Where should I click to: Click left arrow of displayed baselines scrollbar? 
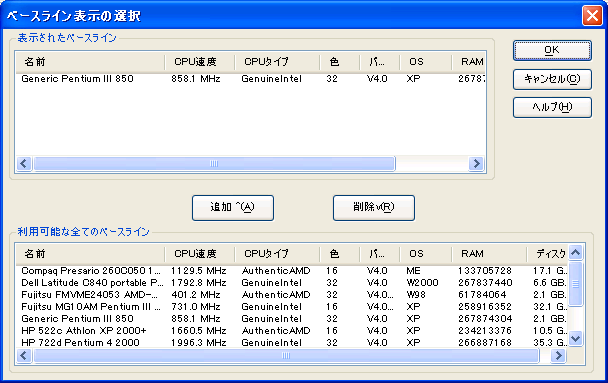click(24, 164)
